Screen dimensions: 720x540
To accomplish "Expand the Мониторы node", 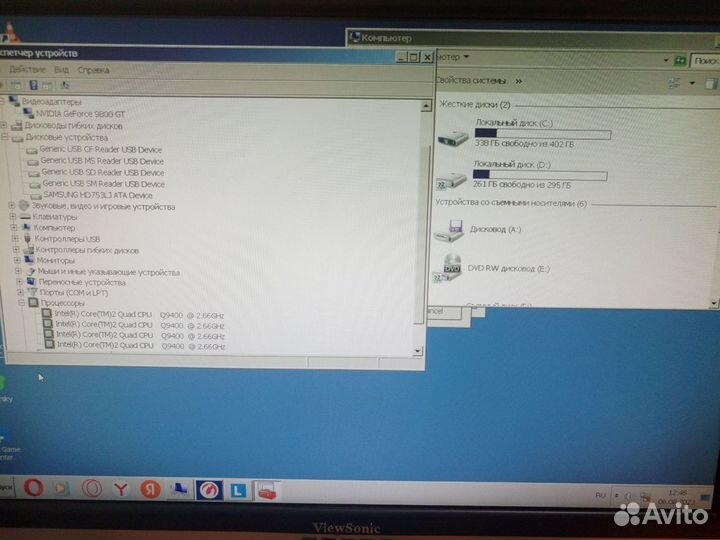I will coord(17,260).
